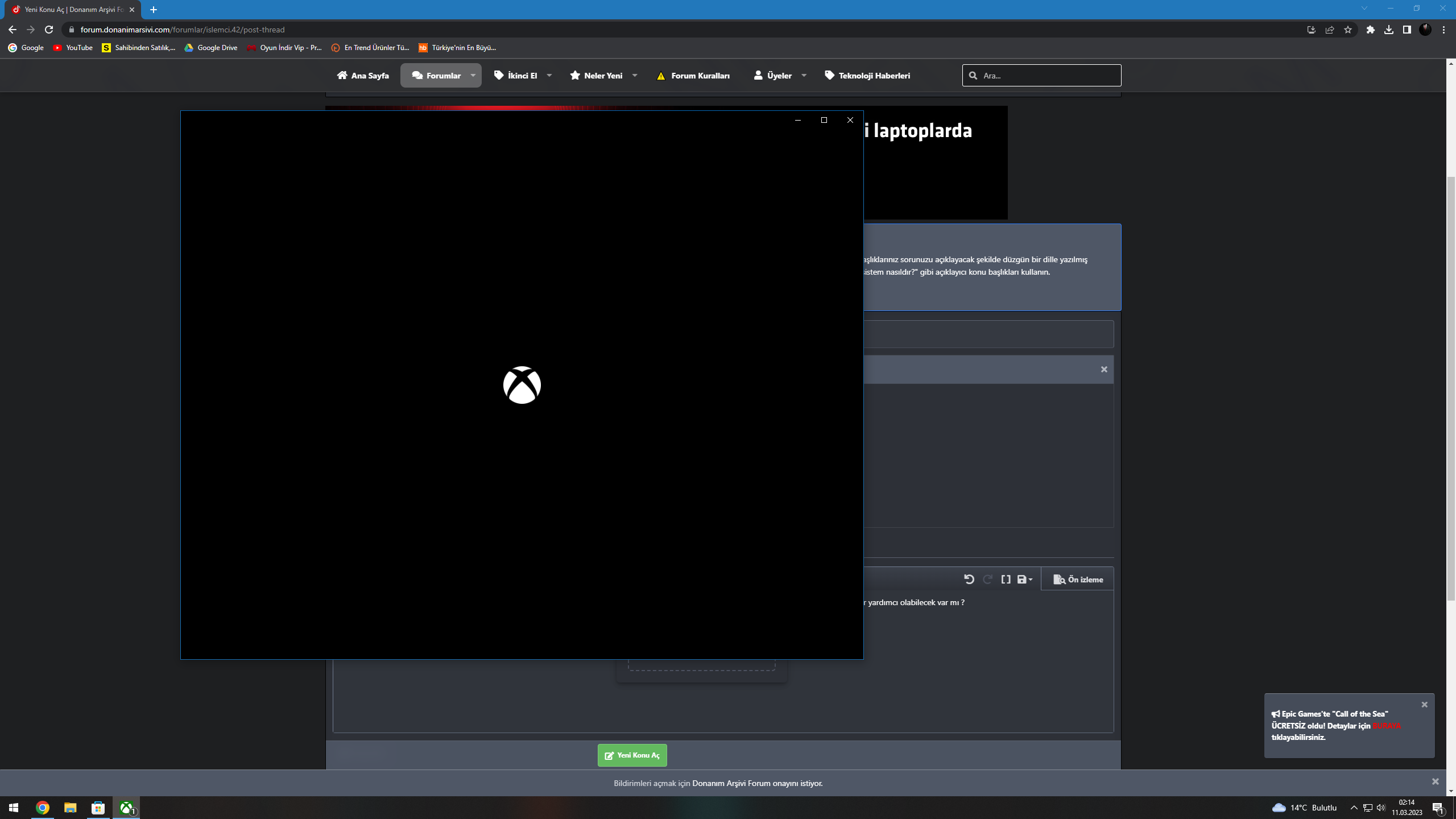The height and width of the screenshot is (819, 1456).
Task: Follow the BURAYA link in notice
Action: [x=1387, y=726]
